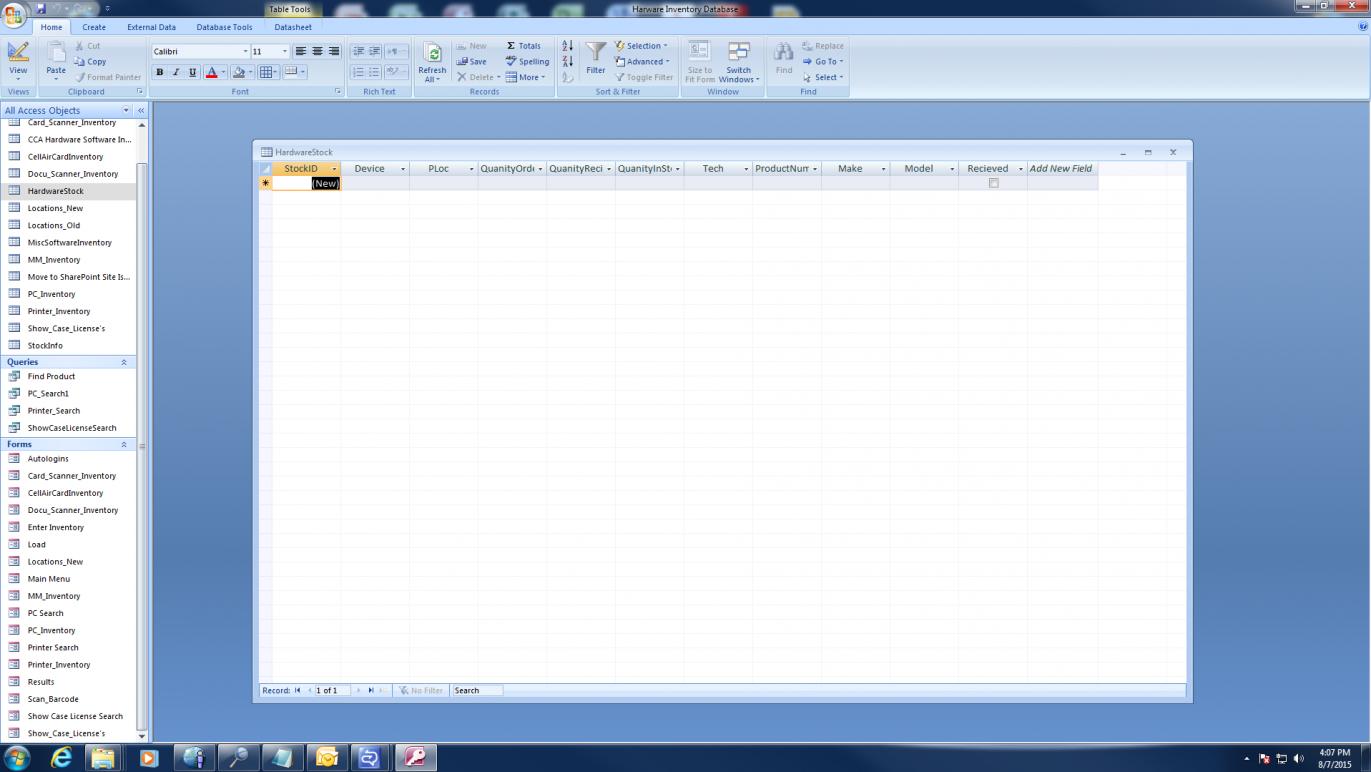Expand the Advanced filter dropdown
This screenshot has width=1371, height=772.
point(642,61)
